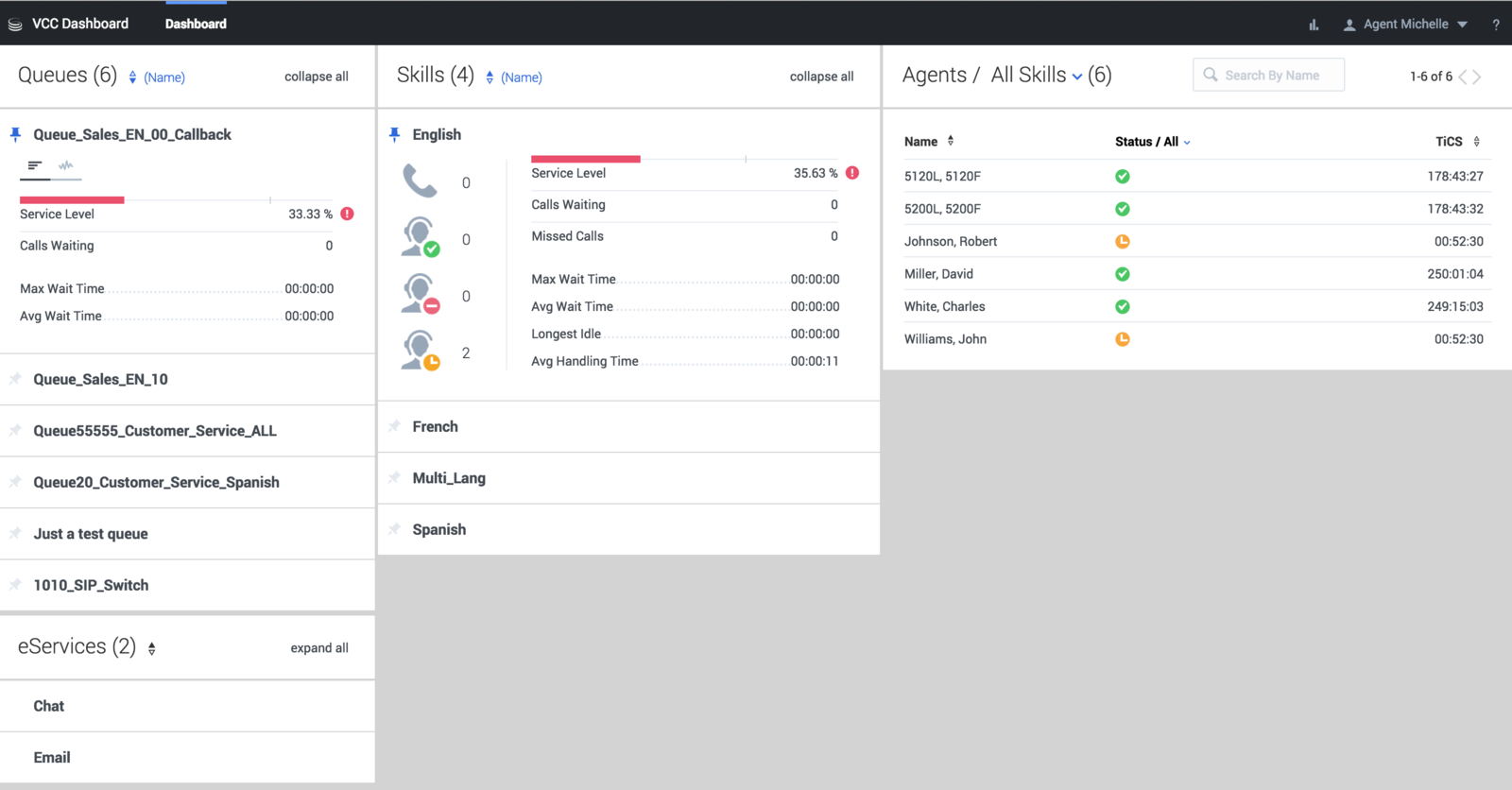Go to previous agents page arrow
Image resolution: width=1512 pixels, height=790 pixels.
tap(1463, 77)
